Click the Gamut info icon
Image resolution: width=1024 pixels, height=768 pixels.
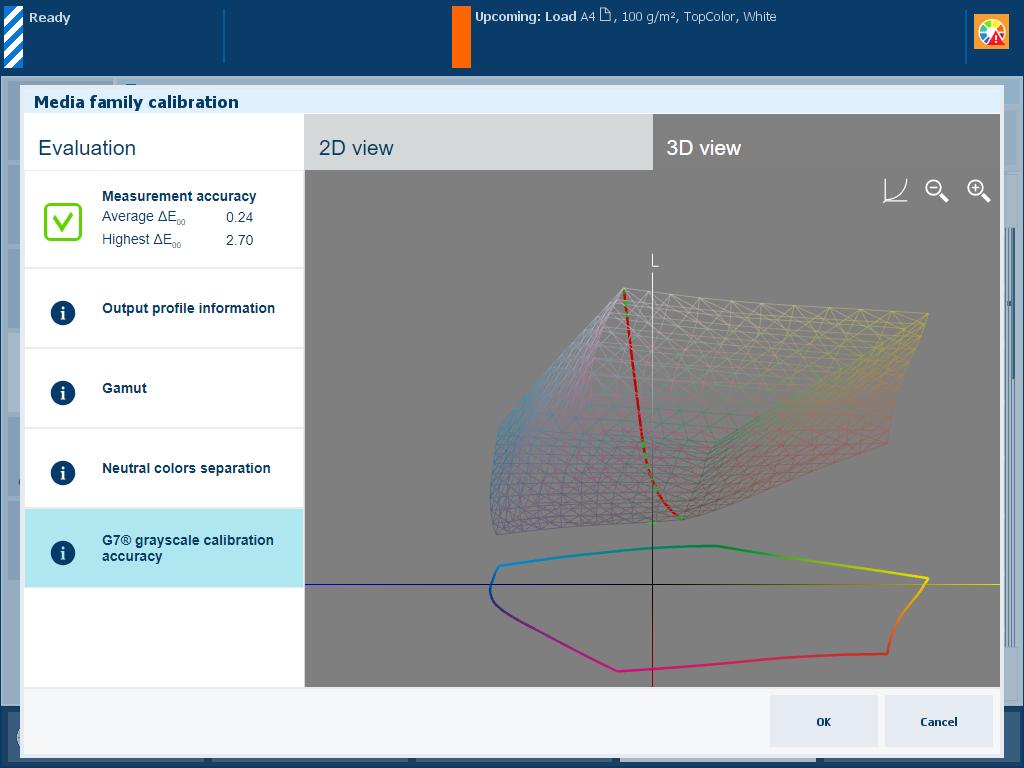click(63, 392)
